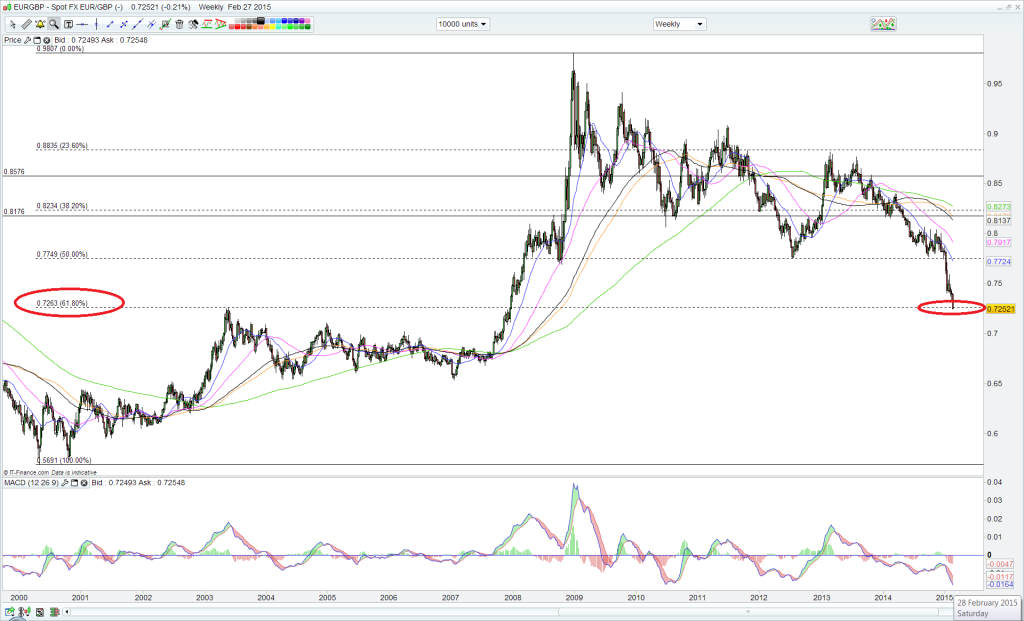
Task: Click the magenta 0.7917 moving average value
Action: (x=999, y=242)
